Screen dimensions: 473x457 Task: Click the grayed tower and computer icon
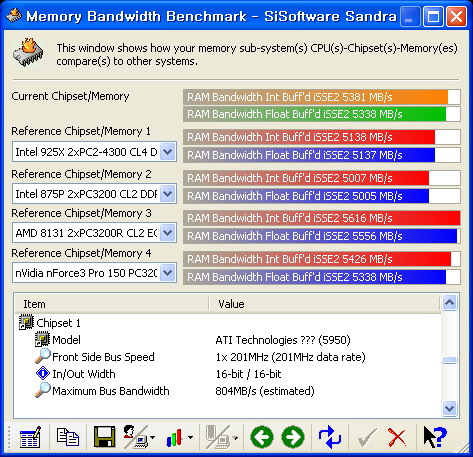[218, 437]
